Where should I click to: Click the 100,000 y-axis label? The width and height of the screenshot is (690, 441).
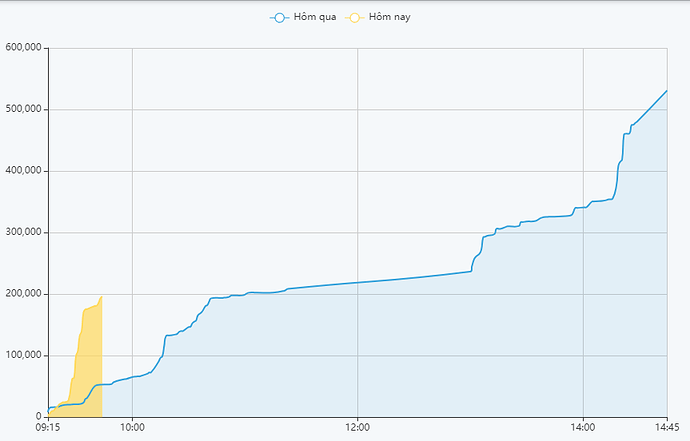[x=23, y=355]
